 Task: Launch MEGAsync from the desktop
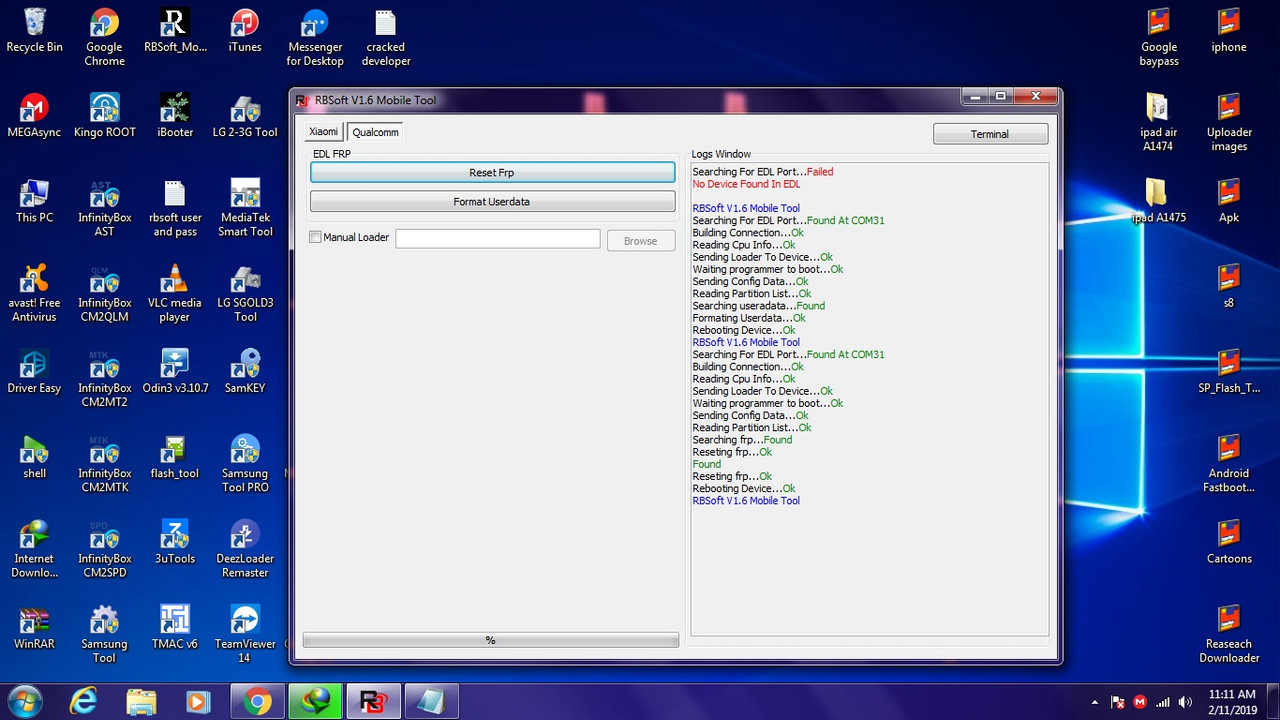(x=34, y=116)
